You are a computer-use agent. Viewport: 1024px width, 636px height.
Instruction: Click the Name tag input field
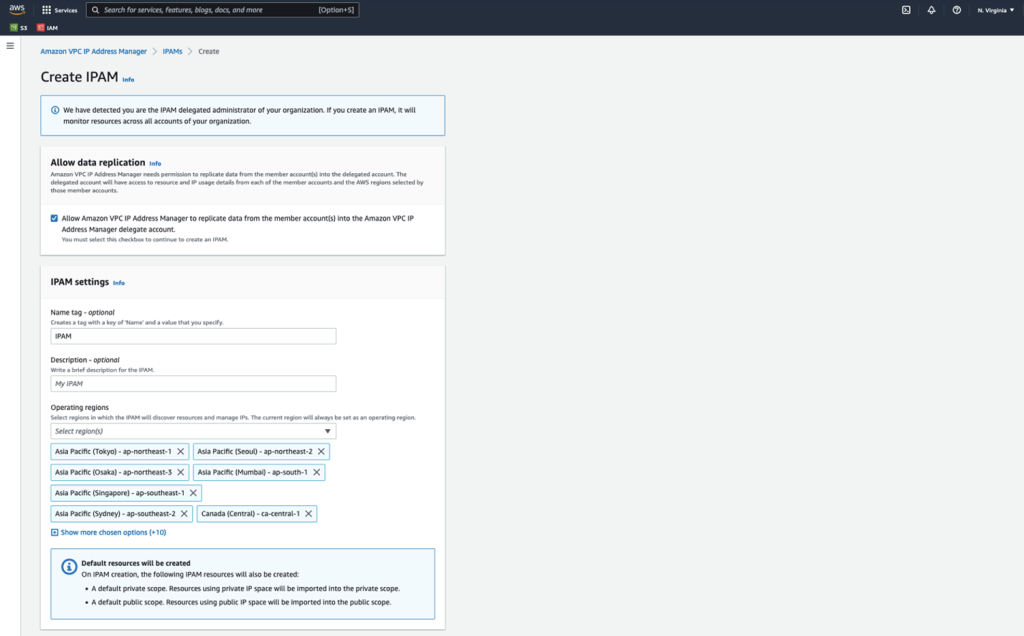[193, 336]
